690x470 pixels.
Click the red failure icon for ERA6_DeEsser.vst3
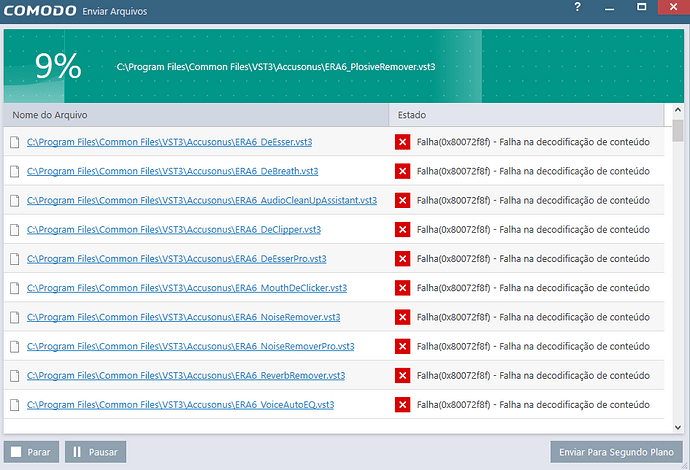pyautogui.click(x=403, y=142)
